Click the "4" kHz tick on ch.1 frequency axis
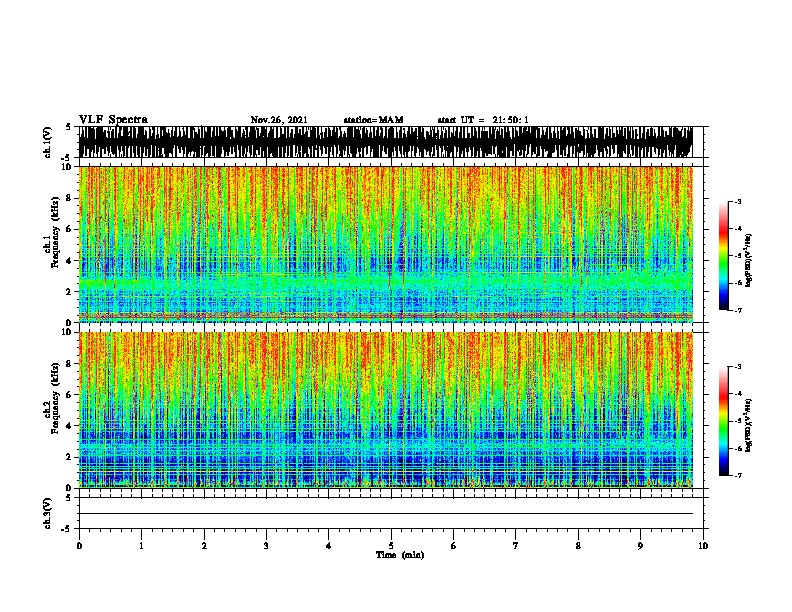The image size is (792, 612). pyautogui.click(x=71, y=261)
